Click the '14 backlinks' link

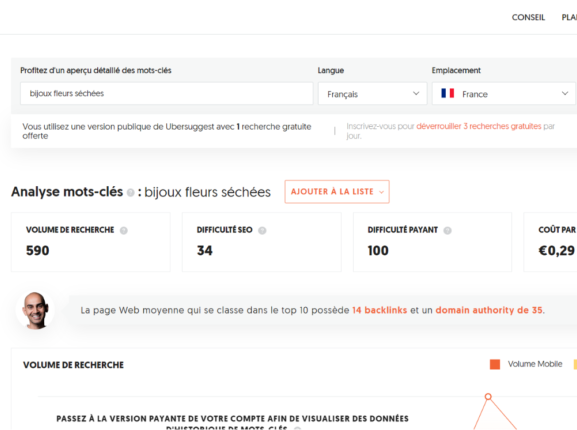click(379, 310)
